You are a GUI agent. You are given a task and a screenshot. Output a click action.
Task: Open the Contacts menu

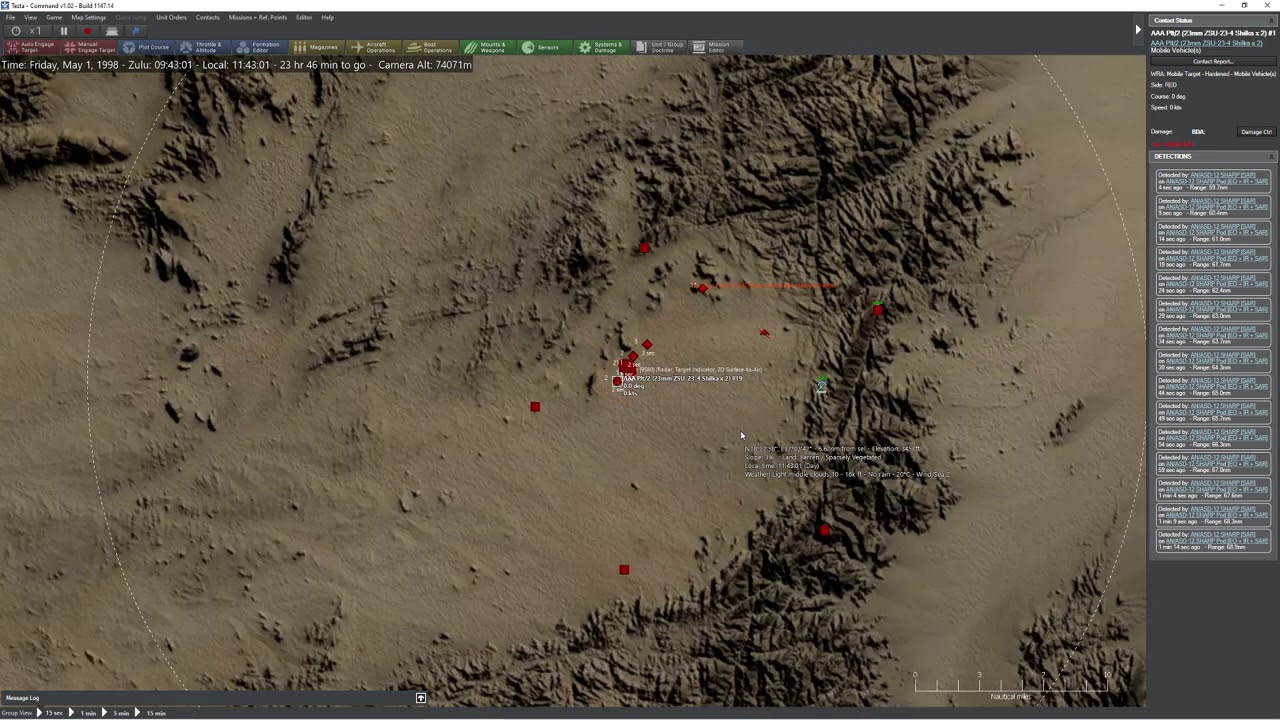(208, 17)
